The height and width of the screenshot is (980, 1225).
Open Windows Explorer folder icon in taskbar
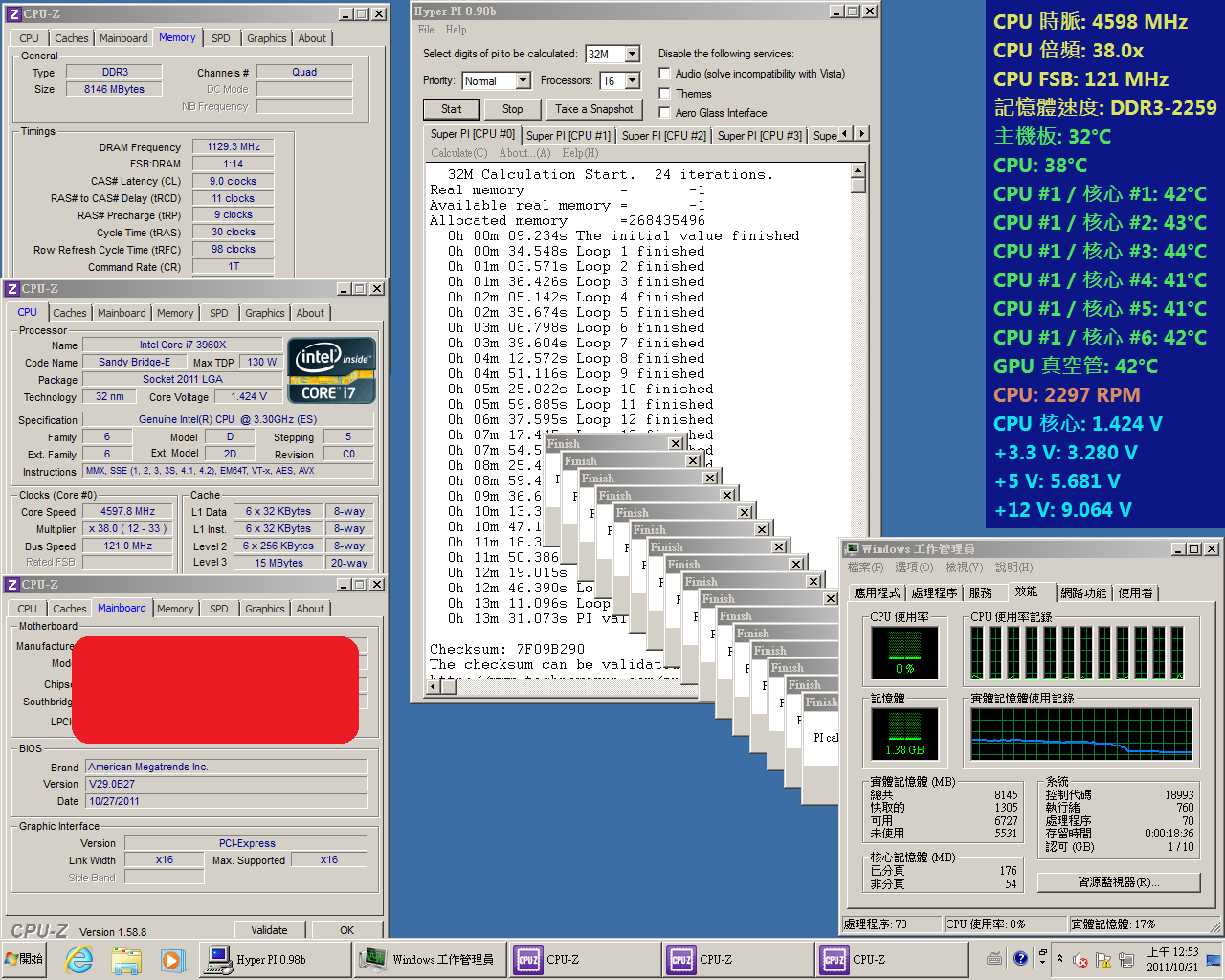(125, 960)
